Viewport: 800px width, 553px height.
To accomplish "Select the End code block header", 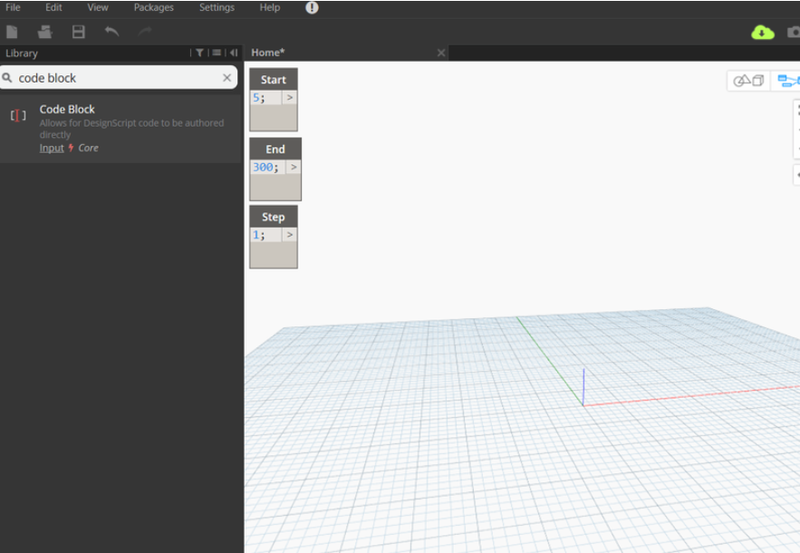I will tap(276, 149).
